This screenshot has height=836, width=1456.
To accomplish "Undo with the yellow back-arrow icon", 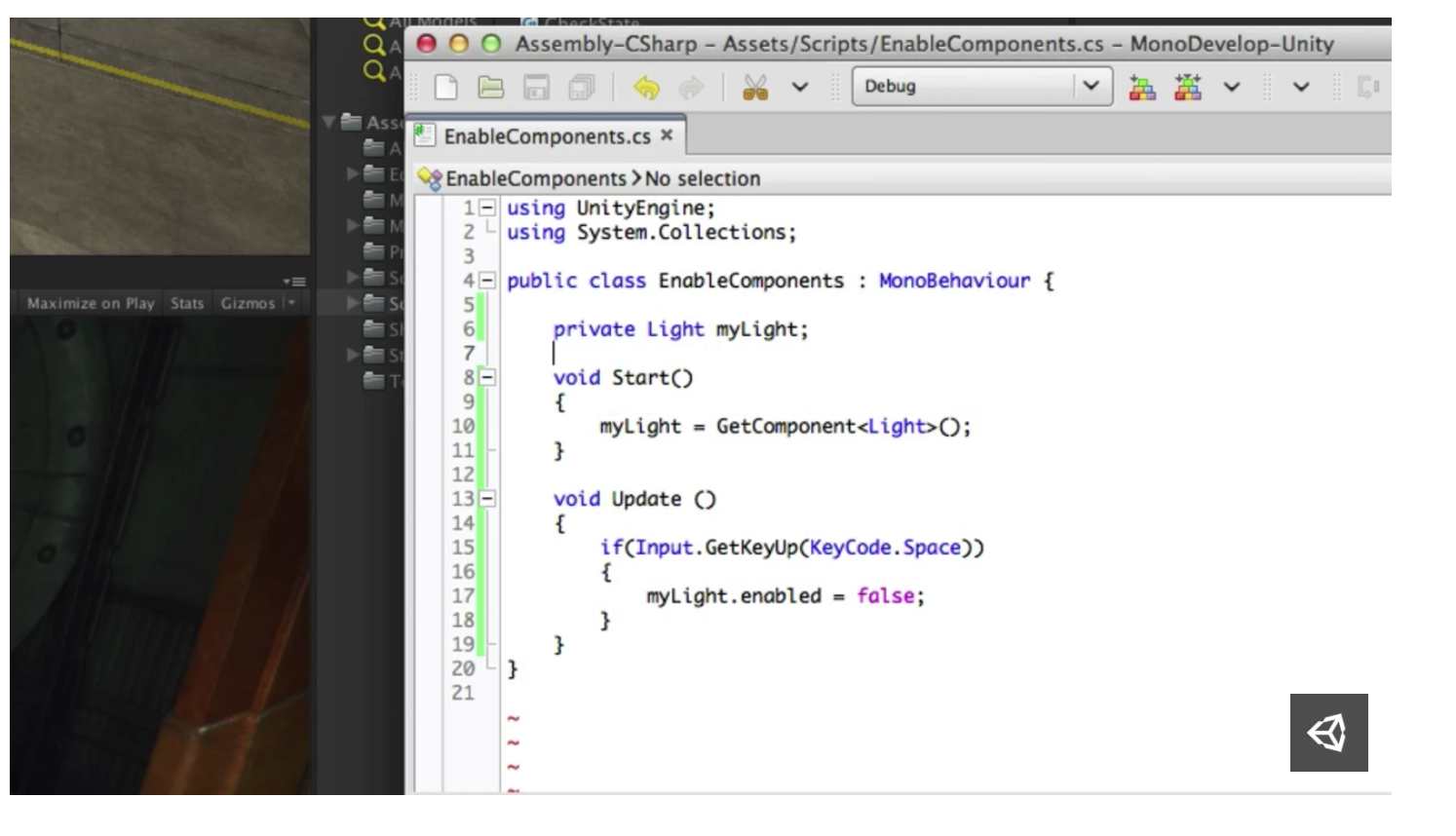I will 646,88.
